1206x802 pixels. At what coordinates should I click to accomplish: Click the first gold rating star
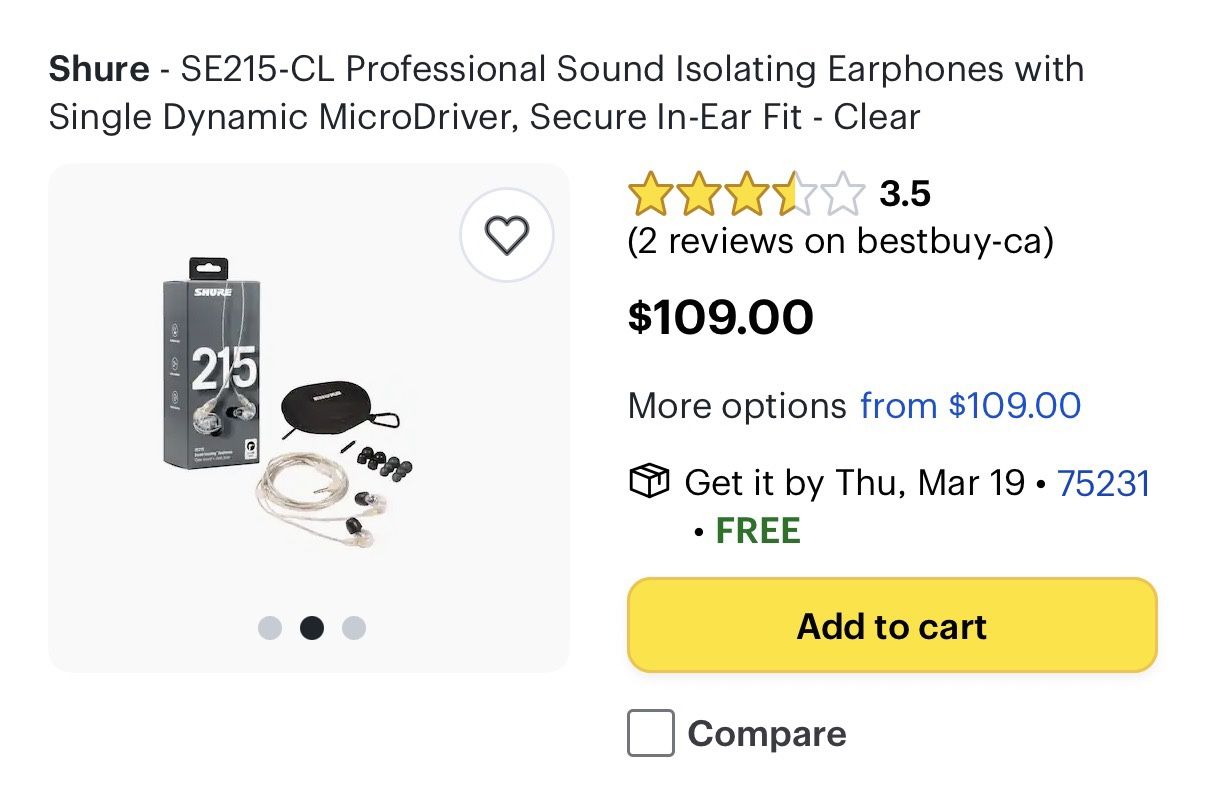click(650, 194)
